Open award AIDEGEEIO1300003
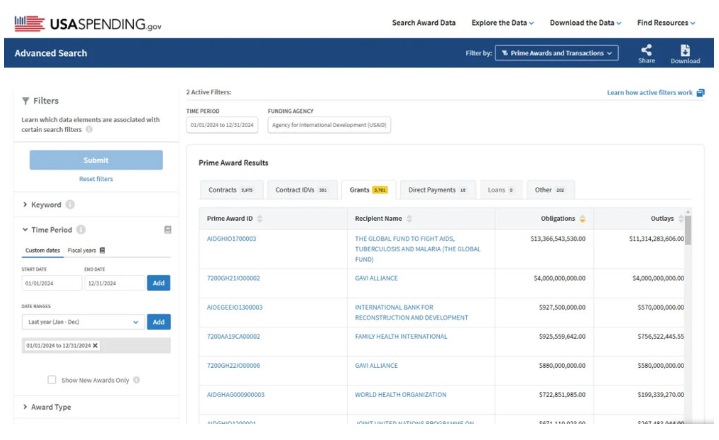This screenshot has width=719, height=440. tap(235, 308)
